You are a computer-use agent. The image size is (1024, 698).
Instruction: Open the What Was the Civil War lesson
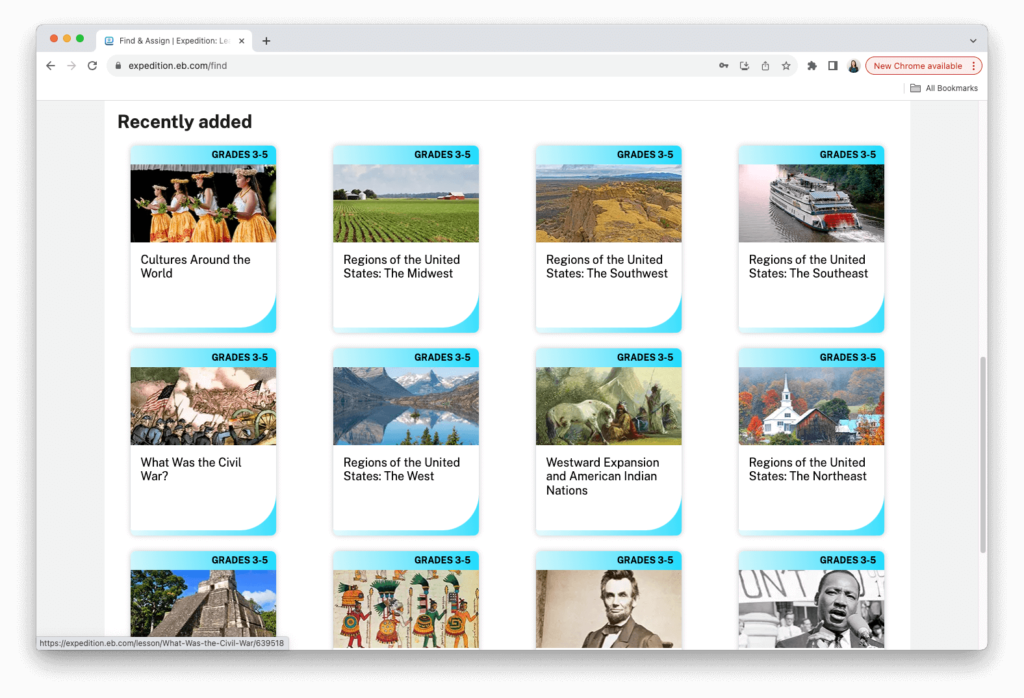pyautogui.click(x=202, y=440)
